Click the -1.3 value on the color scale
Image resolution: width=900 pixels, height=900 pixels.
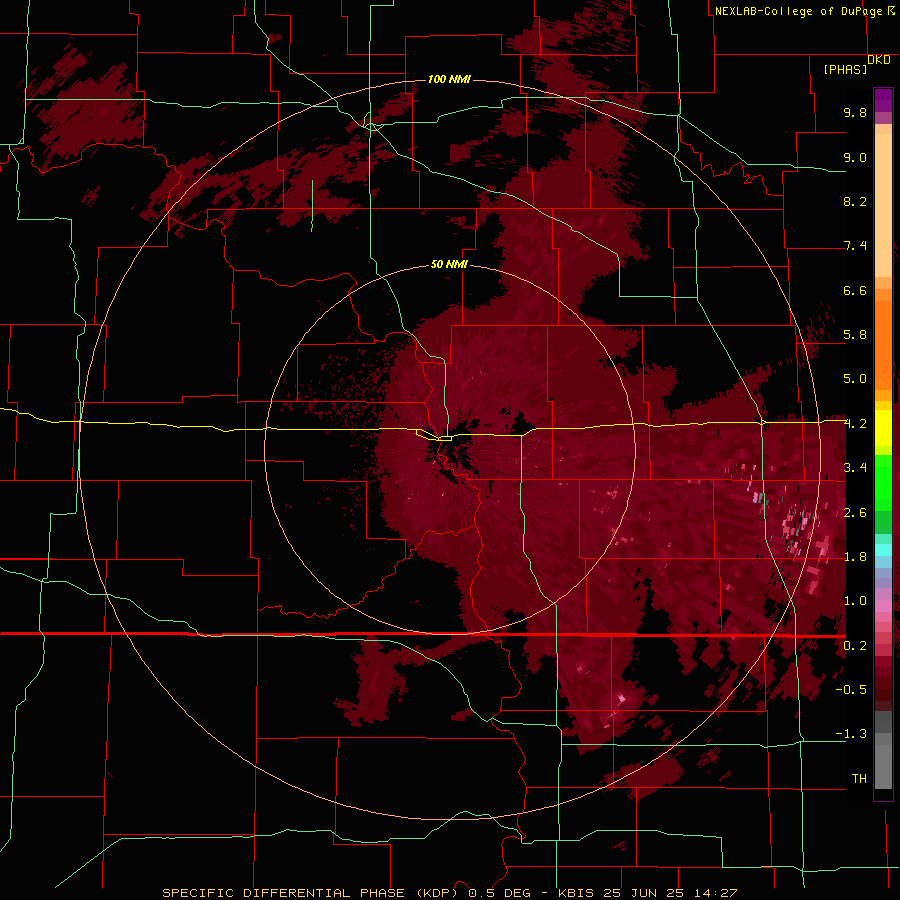[851, 734]
